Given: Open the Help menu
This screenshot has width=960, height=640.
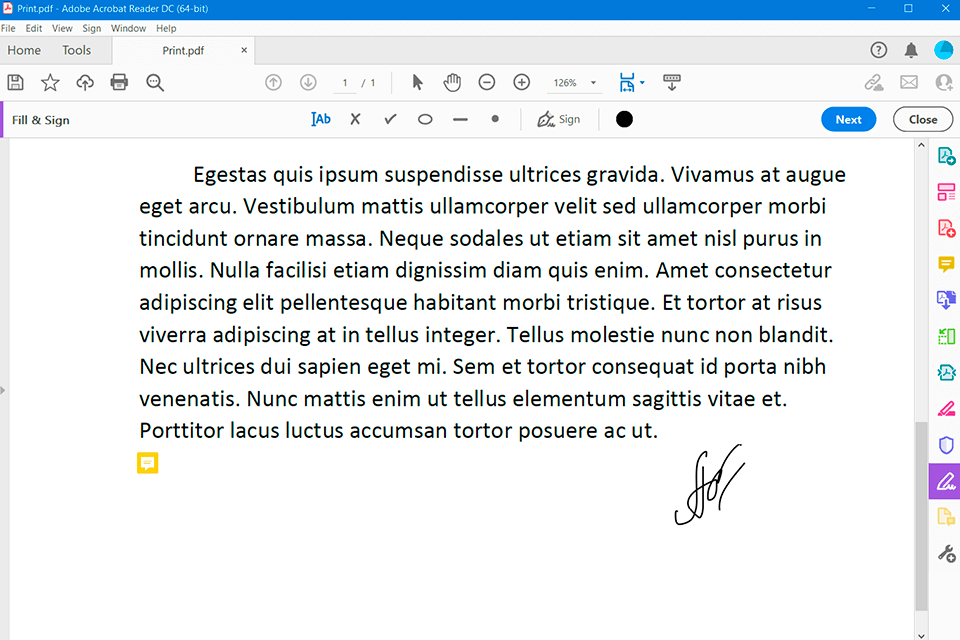Looking at the screenshot, I should [x=166, y=28].
